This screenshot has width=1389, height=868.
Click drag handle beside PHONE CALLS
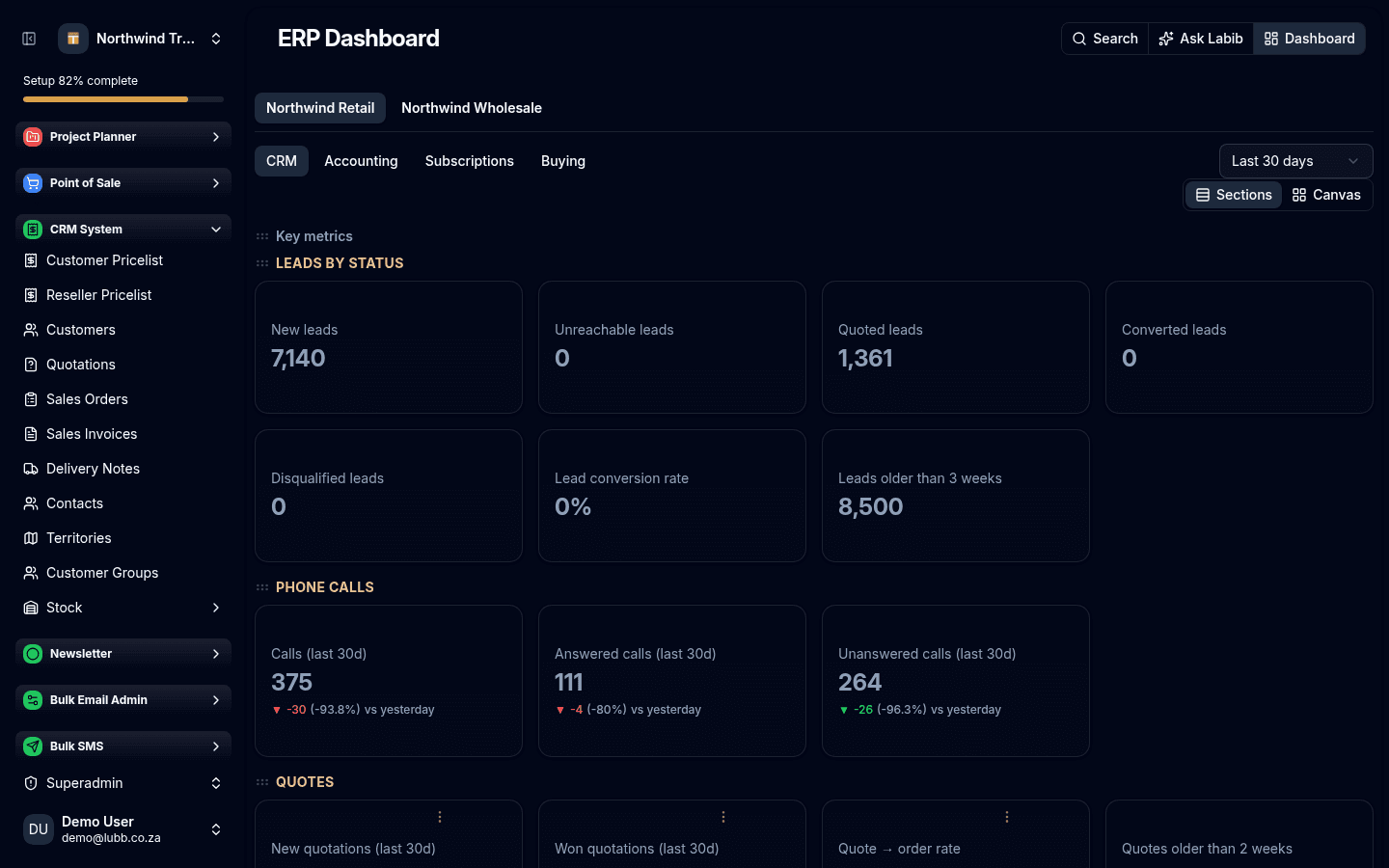click(262, 587)
